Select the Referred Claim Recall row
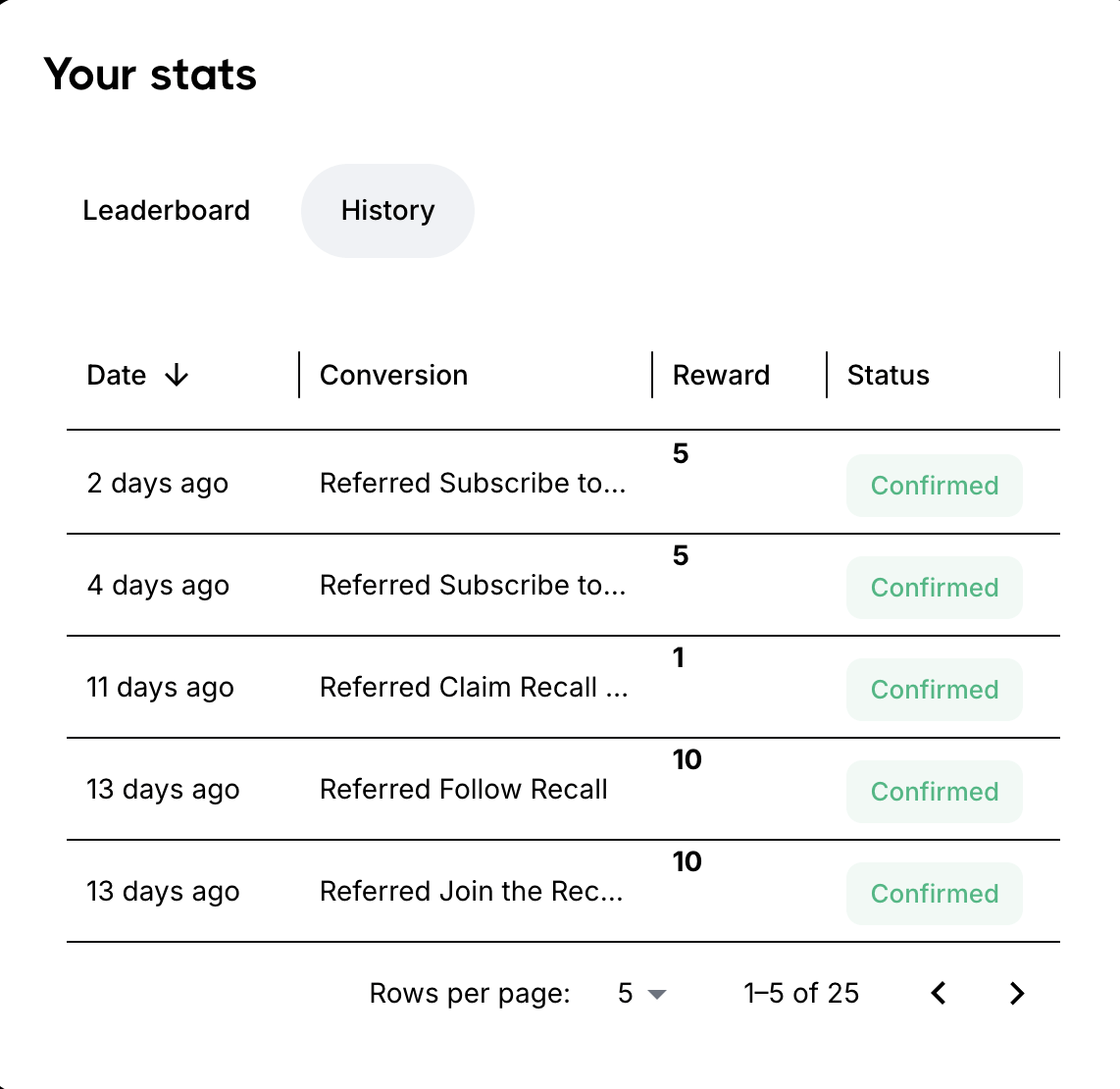Image resolution: width=1120 pixels, height=1089 pixels. pyautogui.click(x=474, y=688)
